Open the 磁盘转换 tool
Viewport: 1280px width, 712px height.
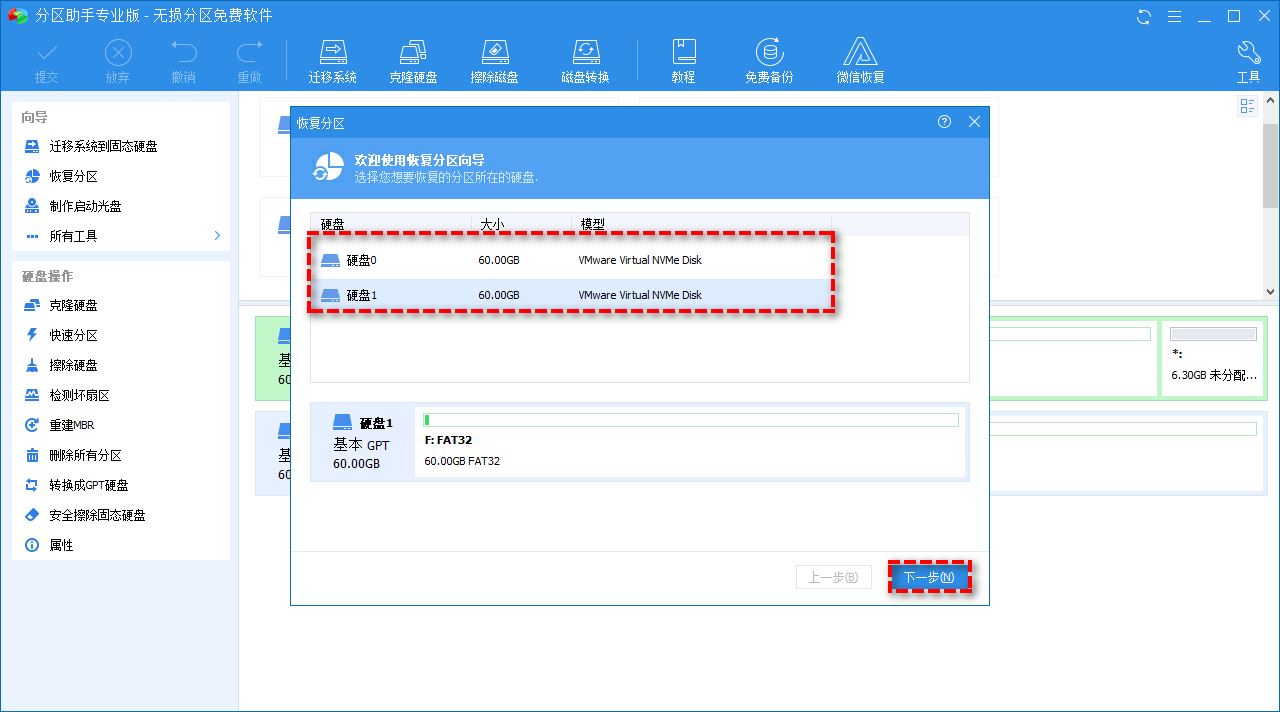pos(585,58)
